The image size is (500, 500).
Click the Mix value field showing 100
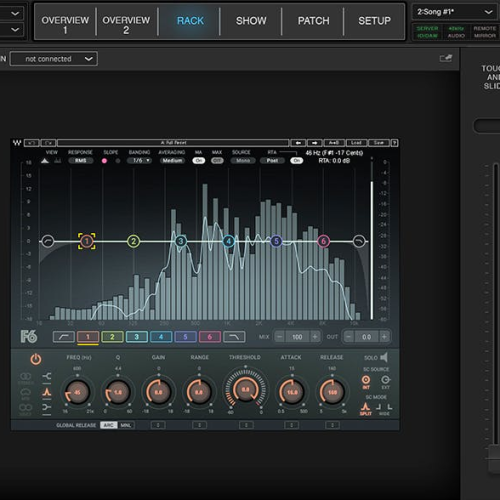coord(297,337)
